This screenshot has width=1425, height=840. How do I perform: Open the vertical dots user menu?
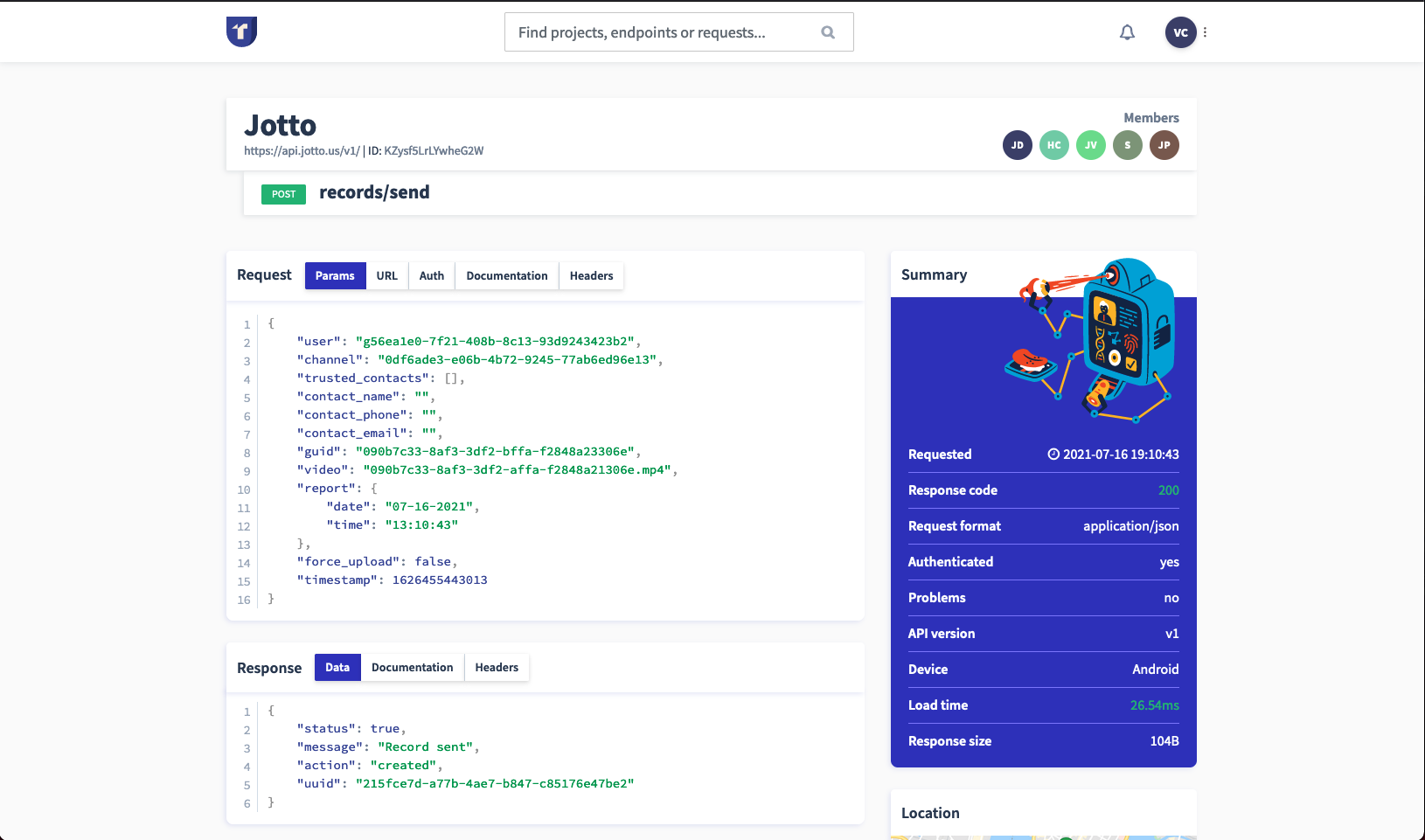(x=1206, y=32)
